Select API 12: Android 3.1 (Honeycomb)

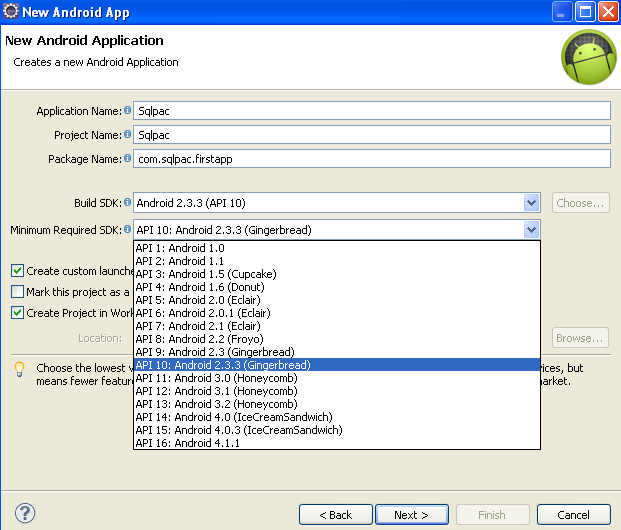[x=337, y=391]
